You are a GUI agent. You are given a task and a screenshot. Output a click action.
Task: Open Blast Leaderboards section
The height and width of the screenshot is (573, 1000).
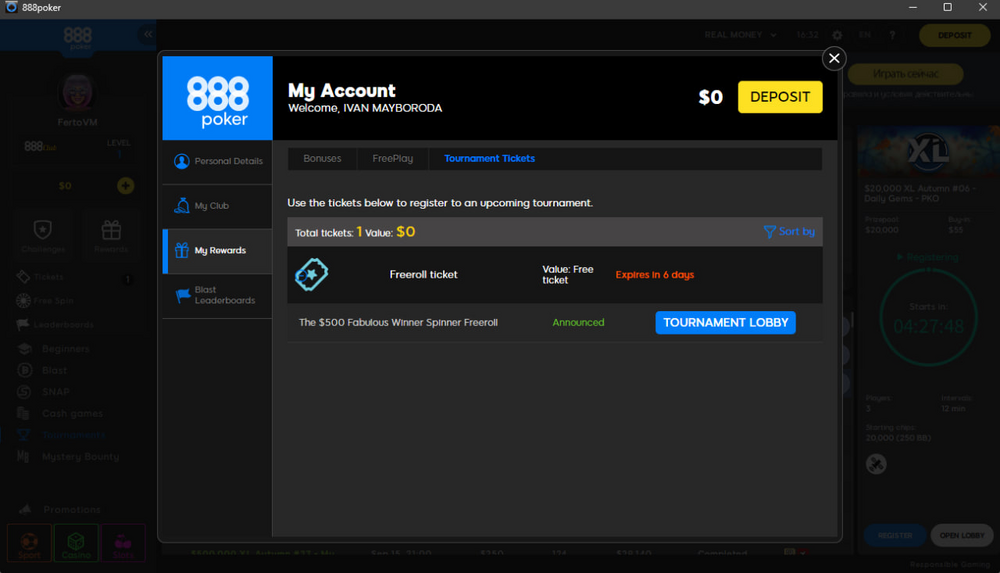(217, 295)
